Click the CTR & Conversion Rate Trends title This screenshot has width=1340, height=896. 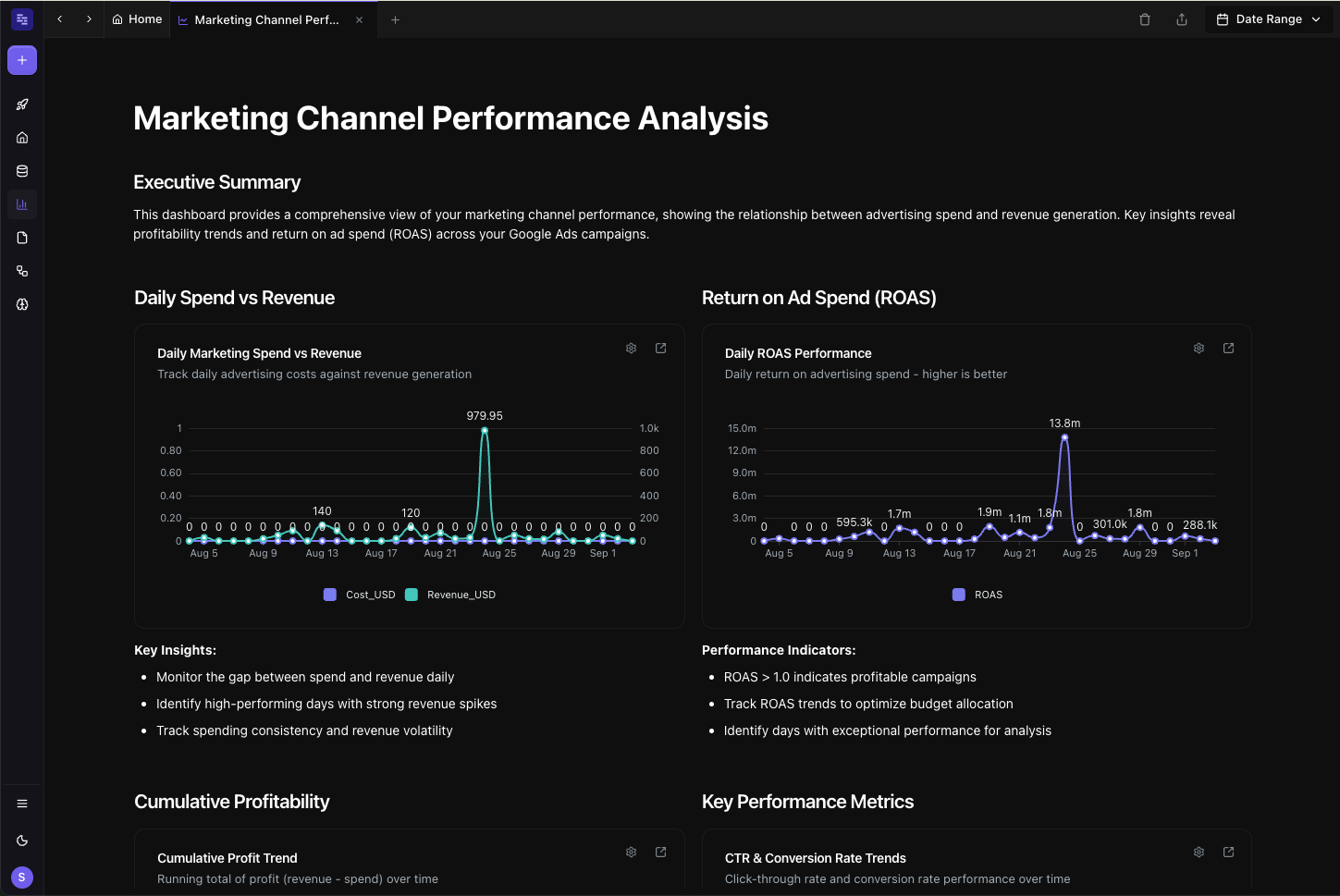816,858
